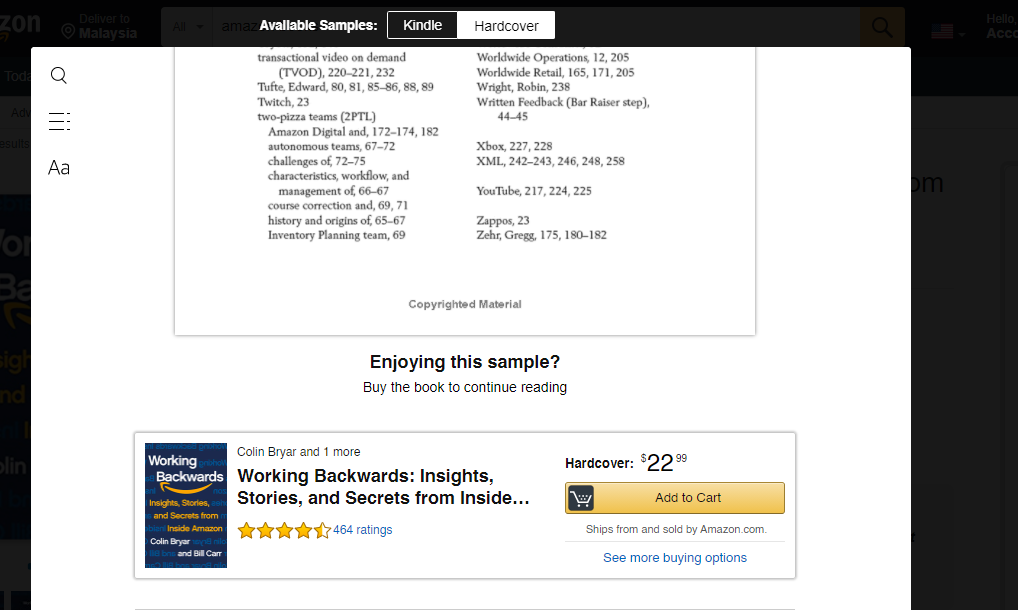
Task: Click the Amazon logo
Action: click(18, 24)
